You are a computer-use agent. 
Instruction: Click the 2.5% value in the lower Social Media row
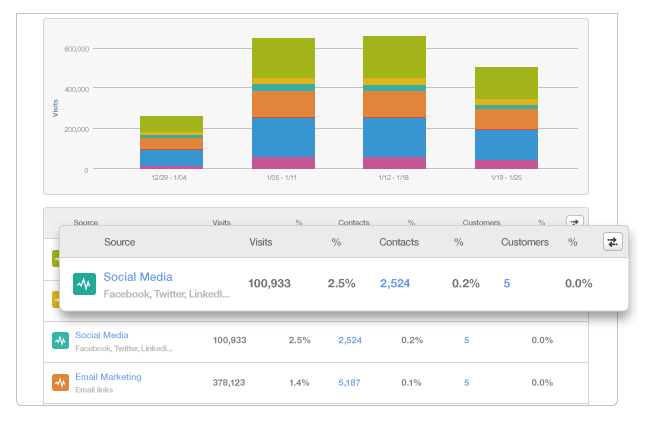point(299,340)
